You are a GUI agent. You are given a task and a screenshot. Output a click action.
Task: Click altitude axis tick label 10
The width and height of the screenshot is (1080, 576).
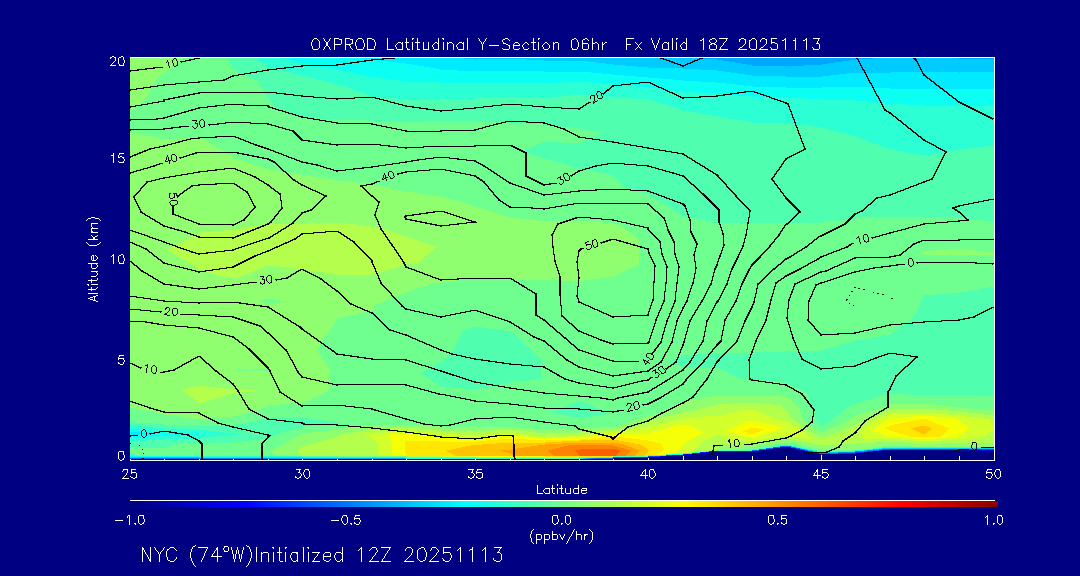(x=117, y=259)
